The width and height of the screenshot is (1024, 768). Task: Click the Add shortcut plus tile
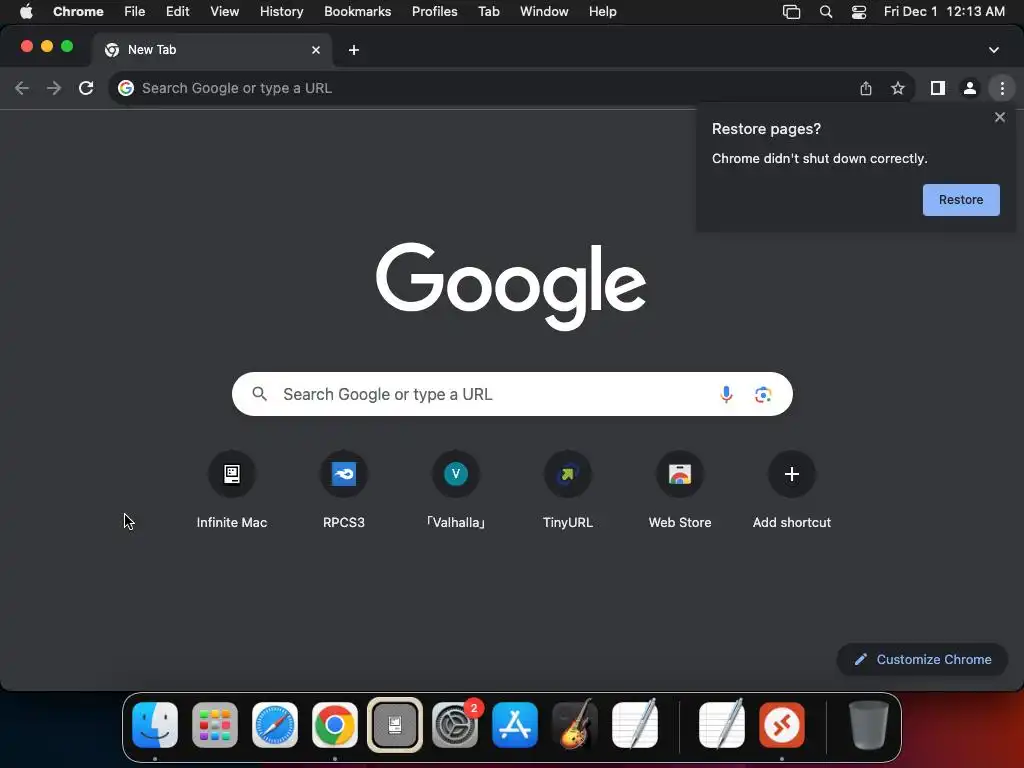click(792, 490)
